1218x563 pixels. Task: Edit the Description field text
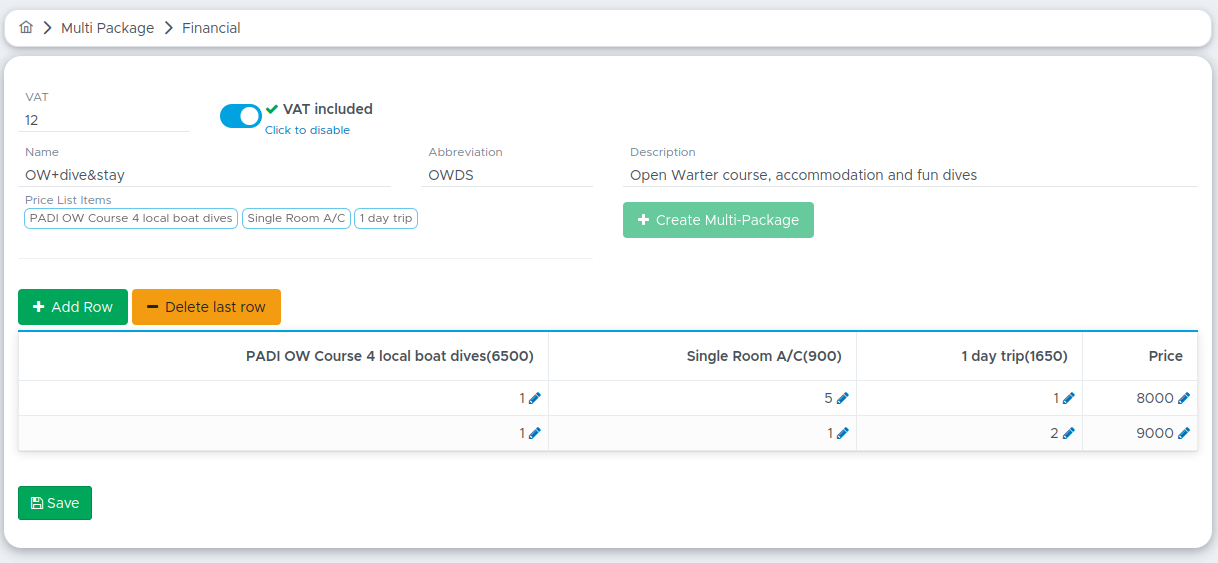pos(910,175)
